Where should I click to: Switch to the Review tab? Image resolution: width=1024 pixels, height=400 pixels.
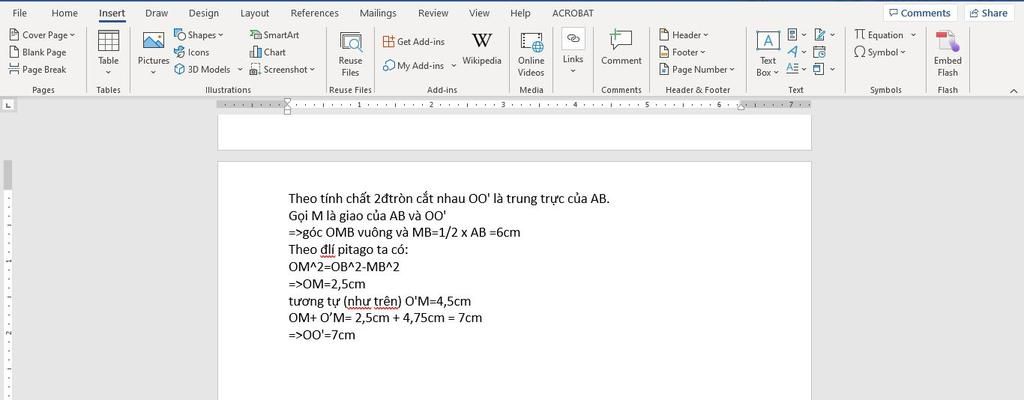433,13
